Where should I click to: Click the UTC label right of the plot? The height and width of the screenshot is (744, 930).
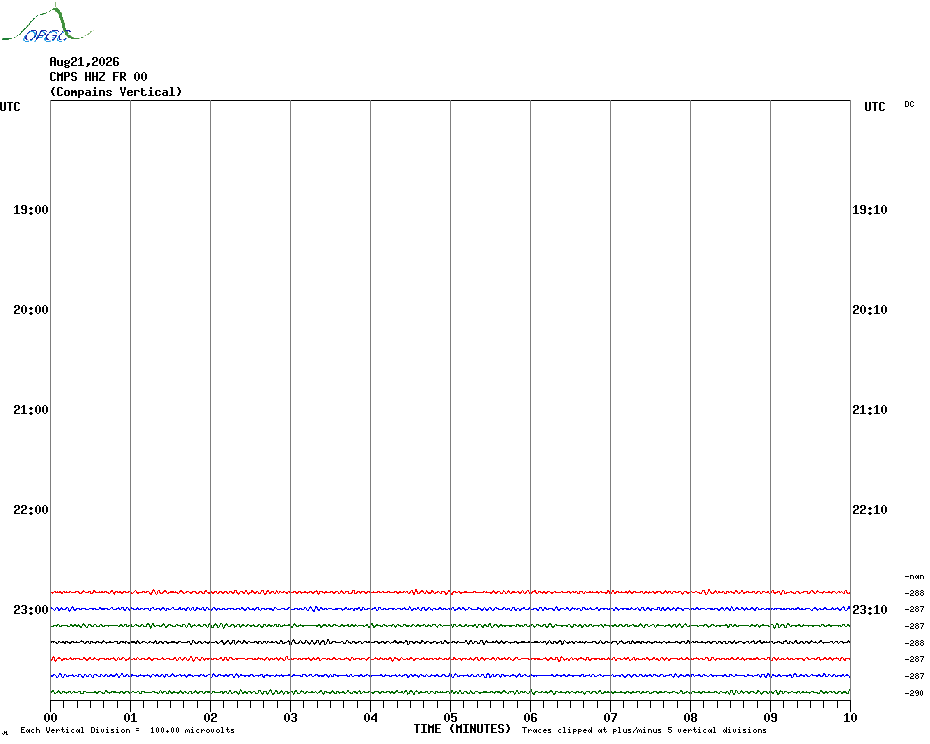874,107
